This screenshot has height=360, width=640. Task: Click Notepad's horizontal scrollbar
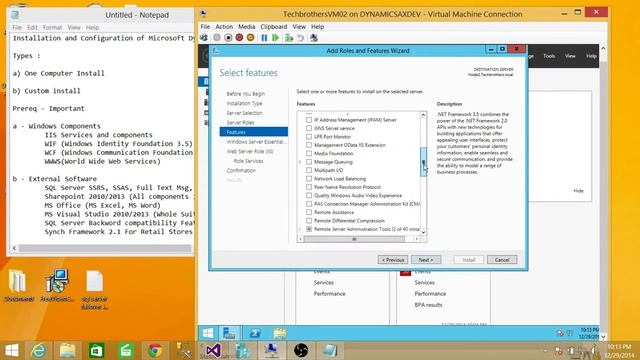105,248
